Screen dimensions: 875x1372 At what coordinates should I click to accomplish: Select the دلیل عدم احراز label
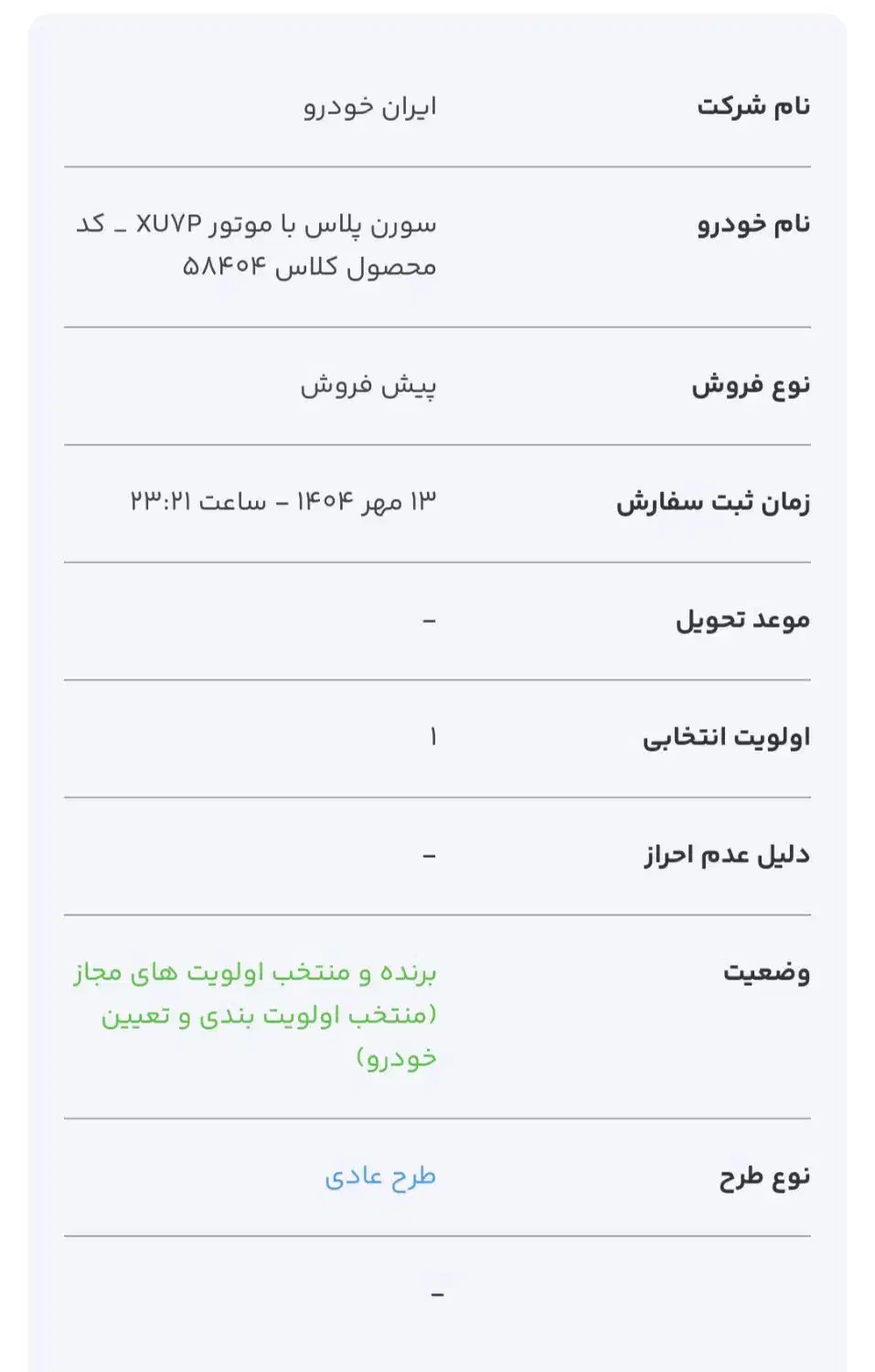(727, 855)
